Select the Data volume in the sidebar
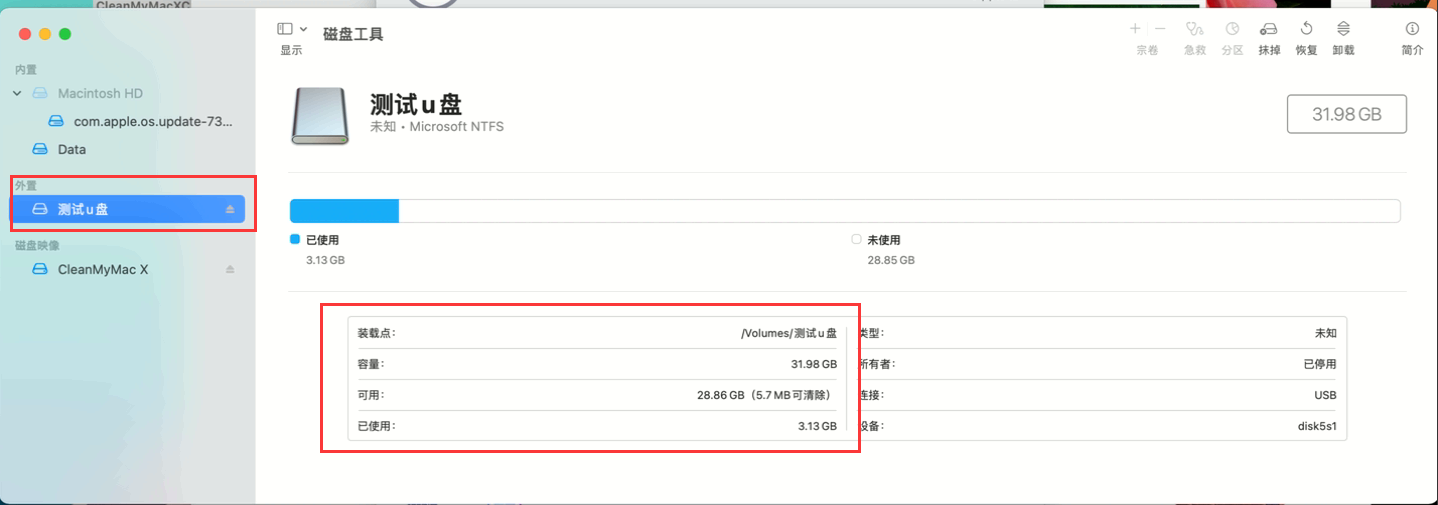The image size is (1438, 505). point(71,149)
